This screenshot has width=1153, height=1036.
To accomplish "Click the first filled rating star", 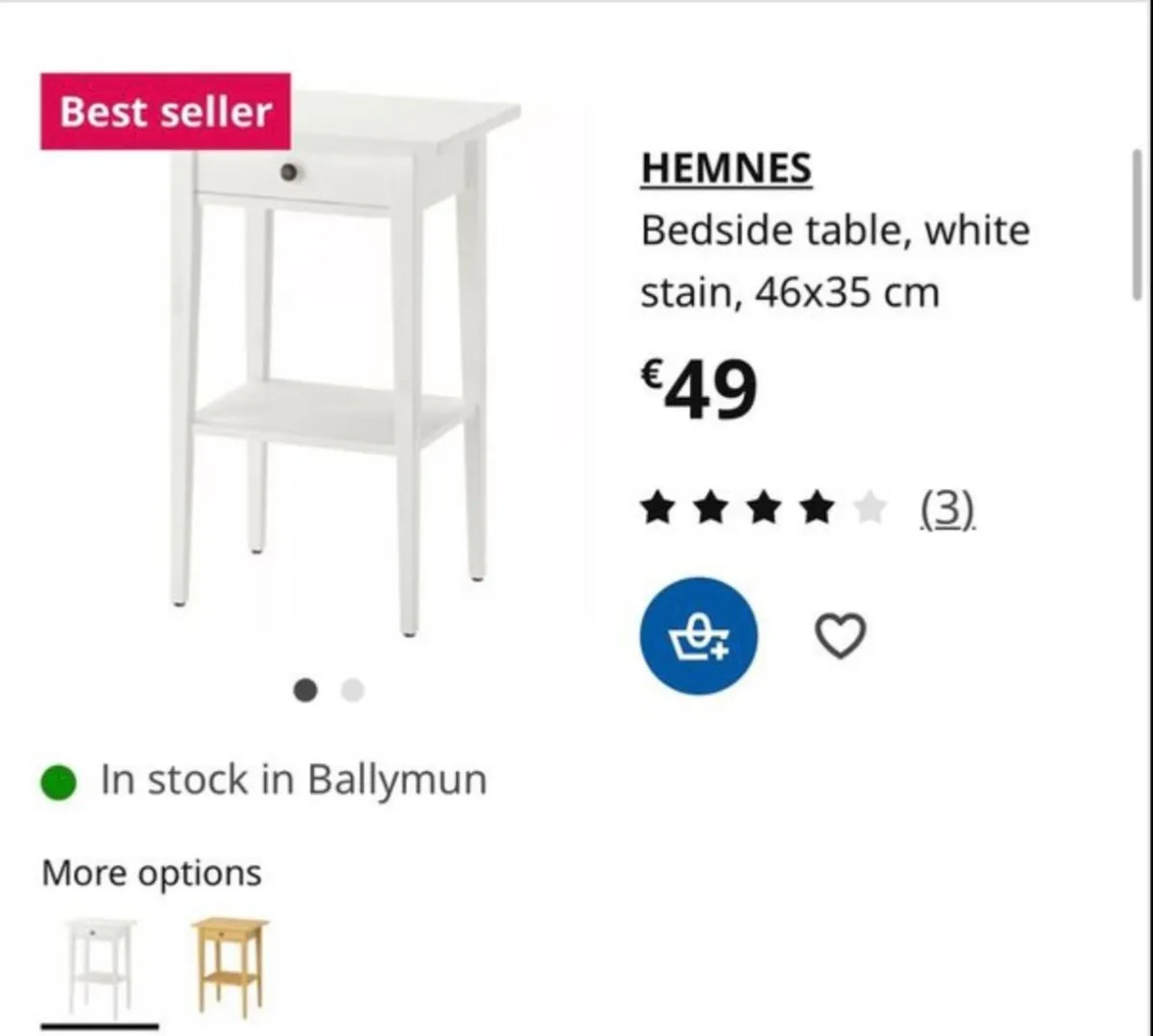I will tap(657, 507).
